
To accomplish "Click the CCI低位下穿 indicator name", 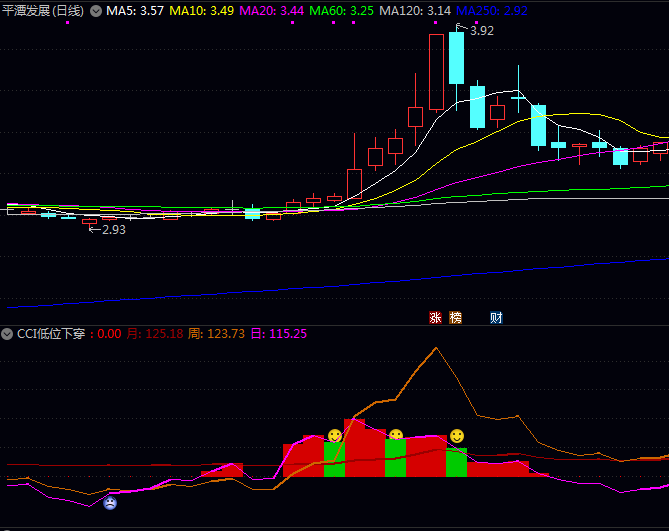I will click(52, 334).
